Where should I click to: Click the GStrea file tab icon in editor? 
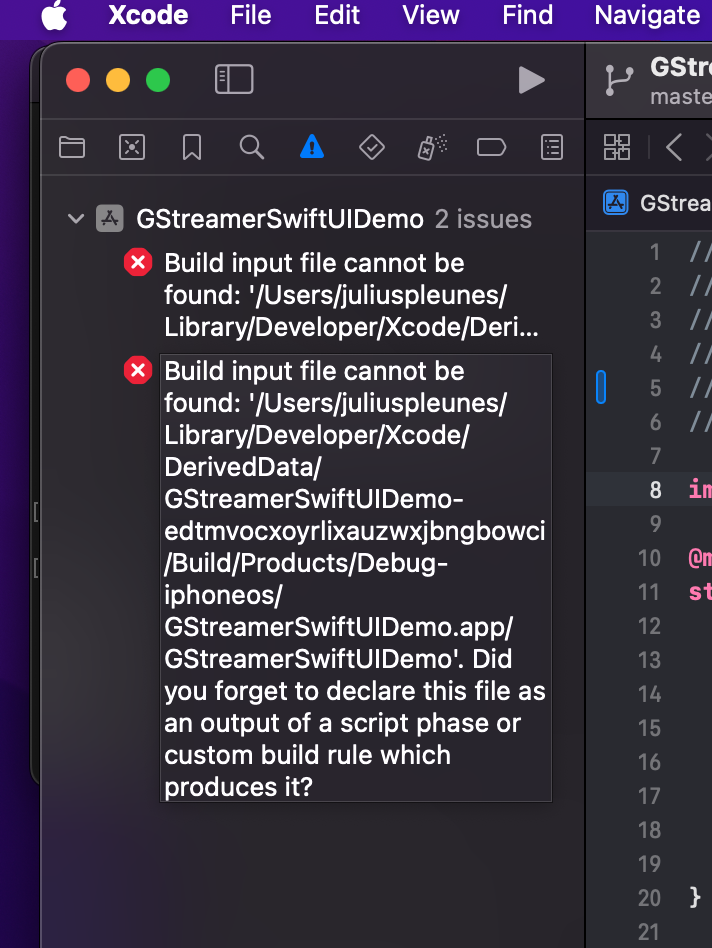click(x=616, y=203)
